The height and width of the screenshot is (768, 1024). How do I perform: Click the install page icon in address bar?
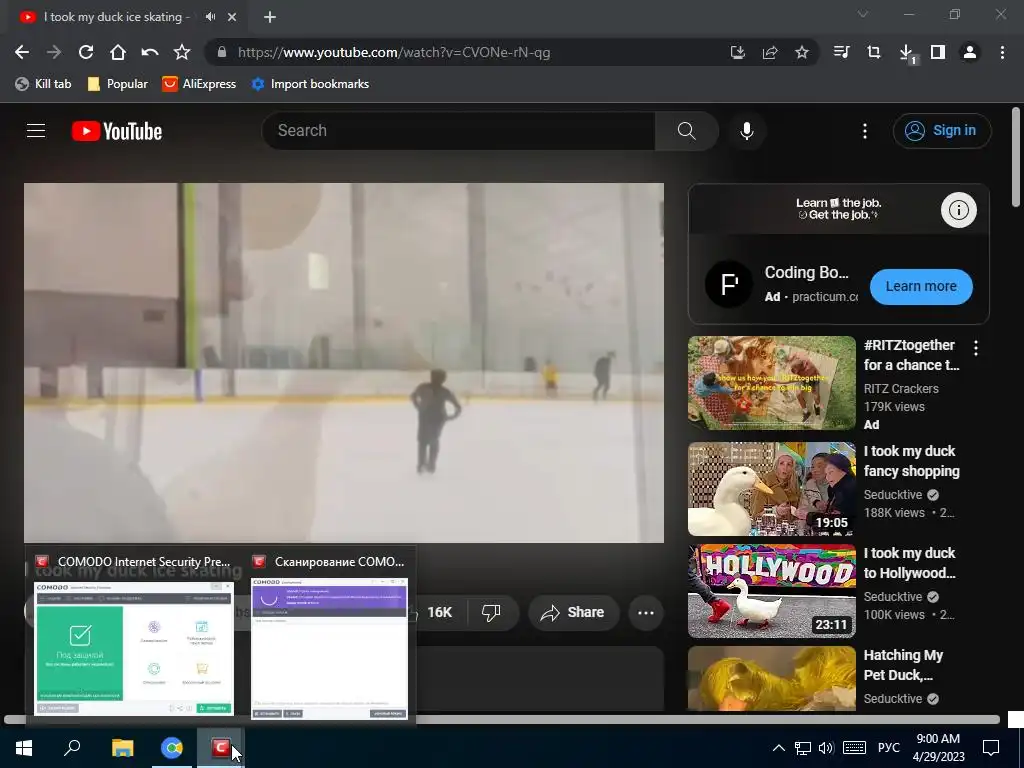click(x=738, y=52)
